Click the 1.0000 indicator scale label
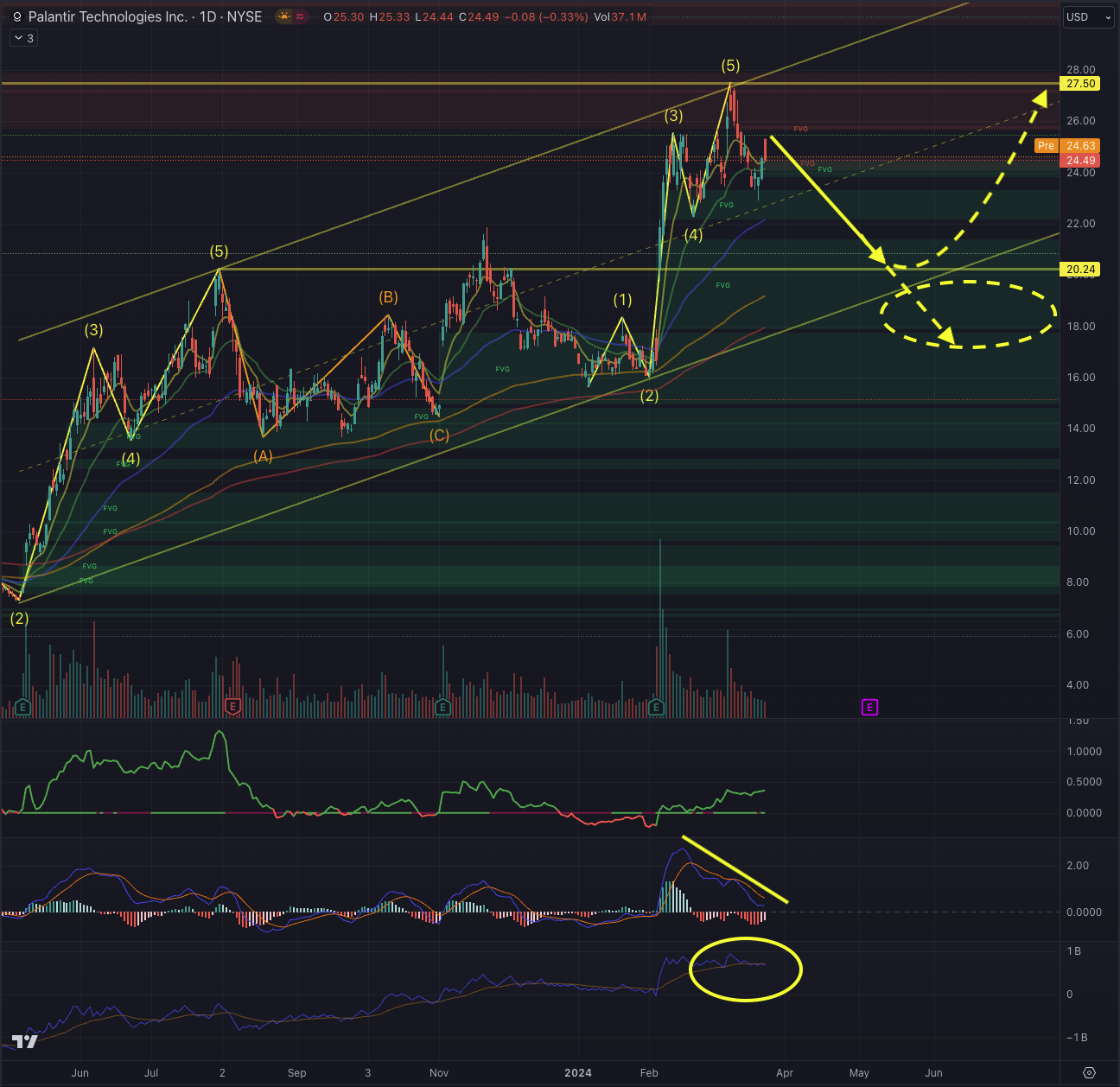Screen dimensions: 1120x1087 point(1084,752)
